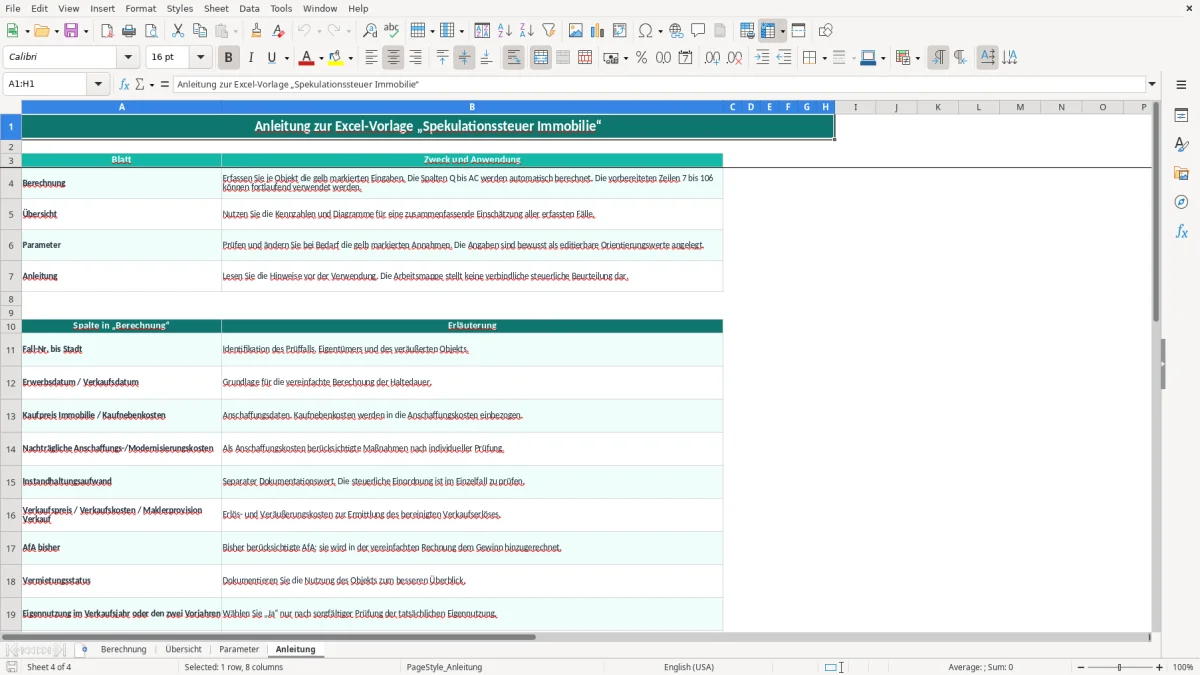Toggle Underline formatting
This screenshot has height=675, width=1200.
[x=271, y=58]
